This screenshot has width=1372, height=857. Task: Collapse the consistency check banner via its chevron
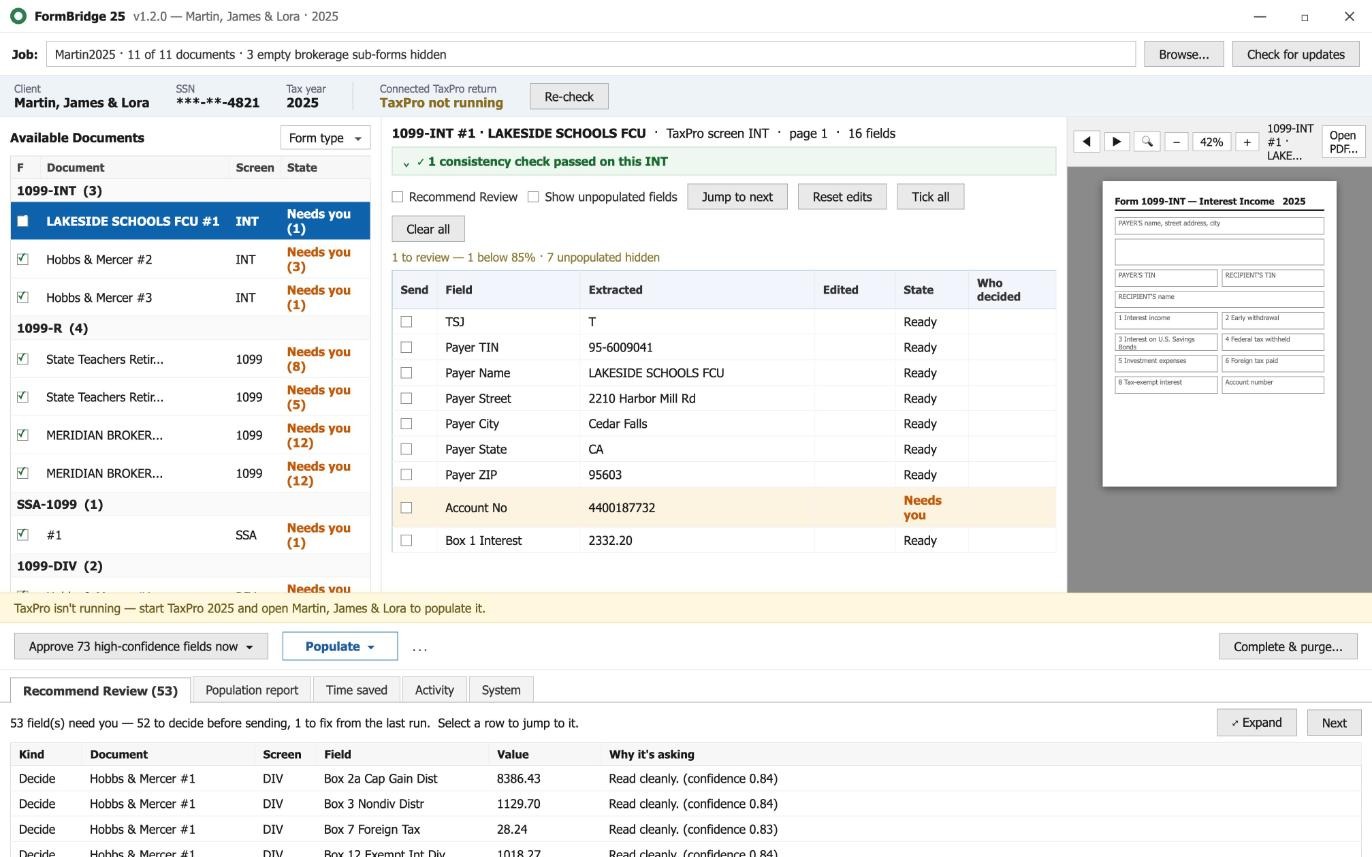click(x=406, y=162)
